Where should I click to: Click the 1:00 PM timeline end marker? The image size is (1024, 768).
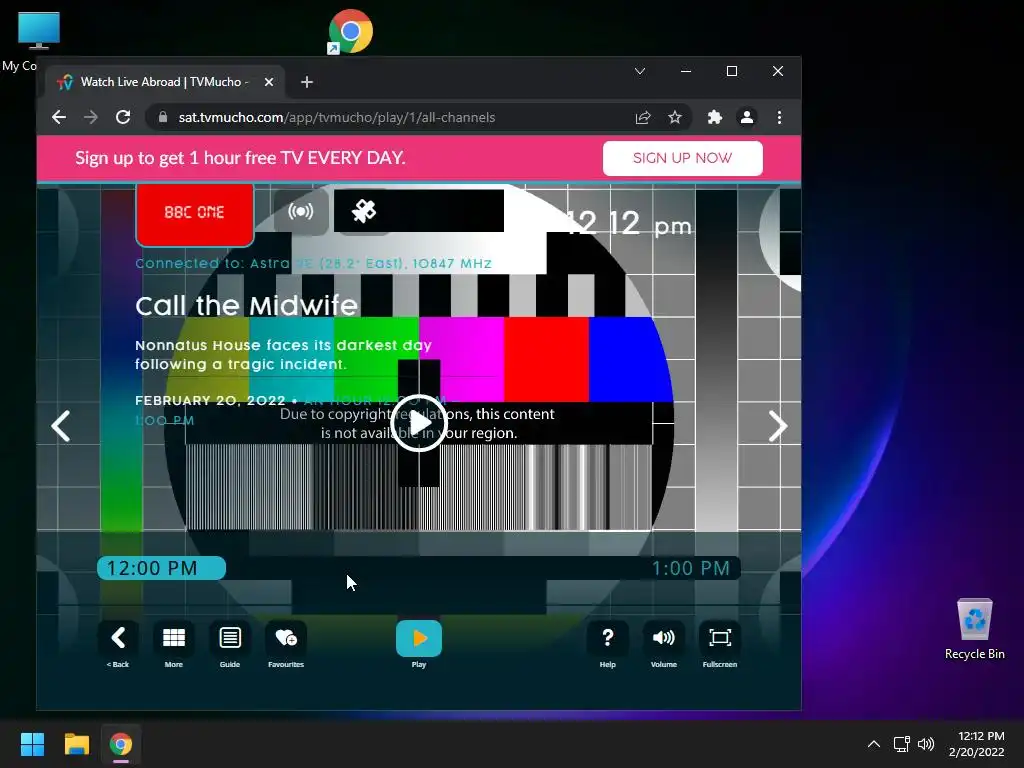[691, 568]
